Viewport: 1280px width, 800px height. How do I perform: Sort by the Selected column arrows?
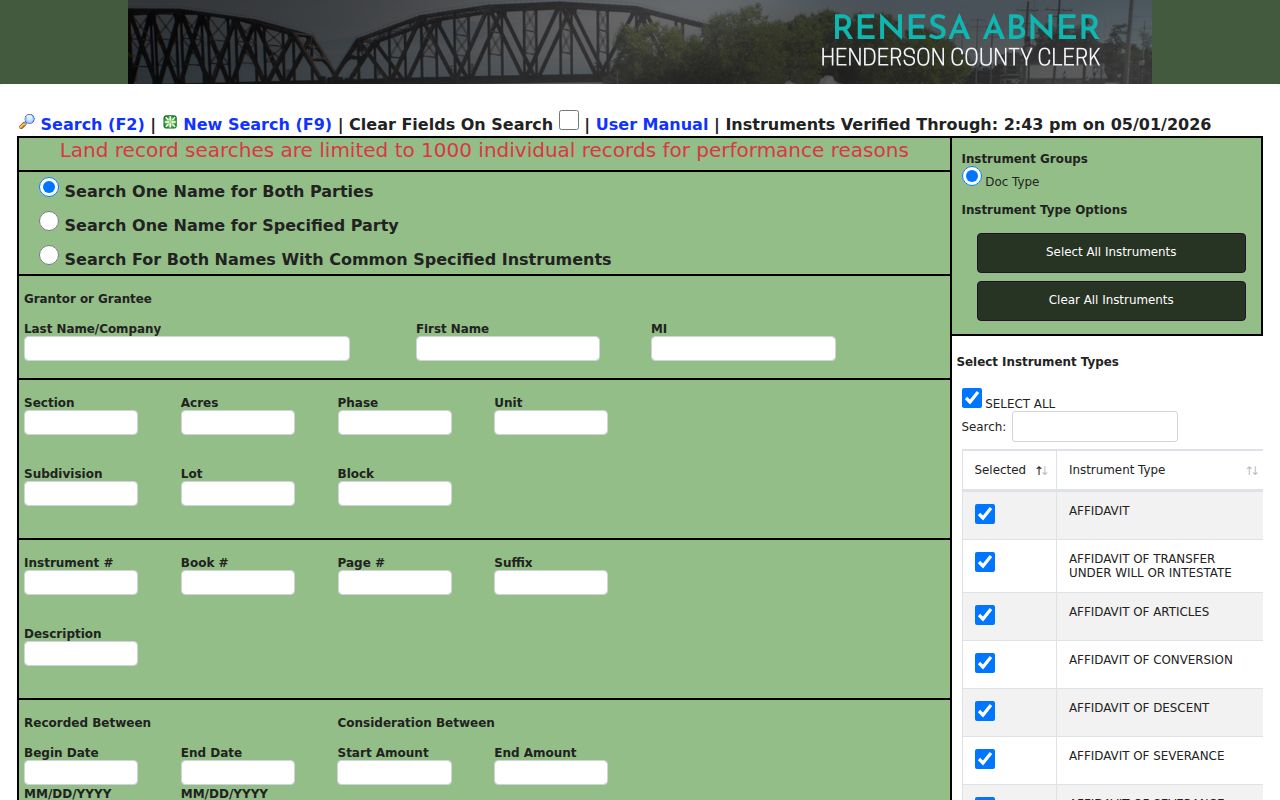pyautogui.click(x=1041, y=470)
